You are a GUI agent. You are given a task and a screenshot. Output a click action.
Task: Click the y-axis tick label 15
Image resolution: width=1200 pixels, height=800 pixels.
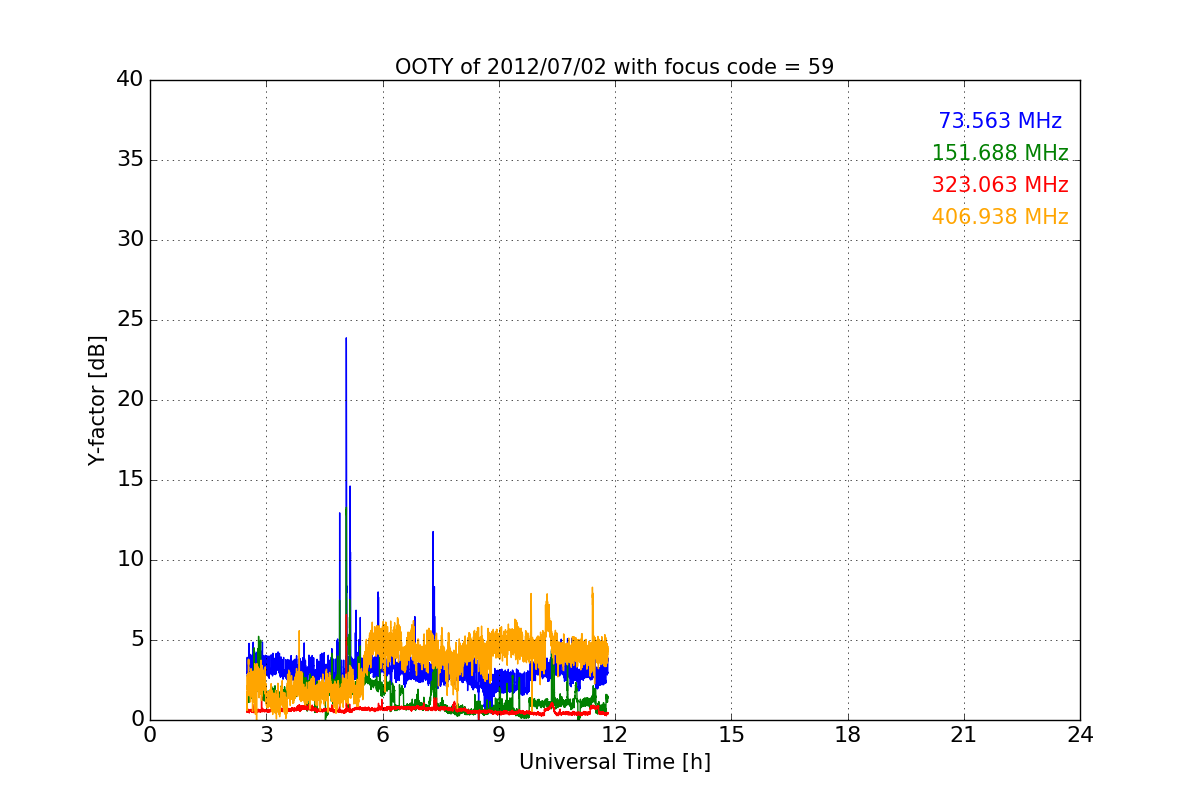130,480
